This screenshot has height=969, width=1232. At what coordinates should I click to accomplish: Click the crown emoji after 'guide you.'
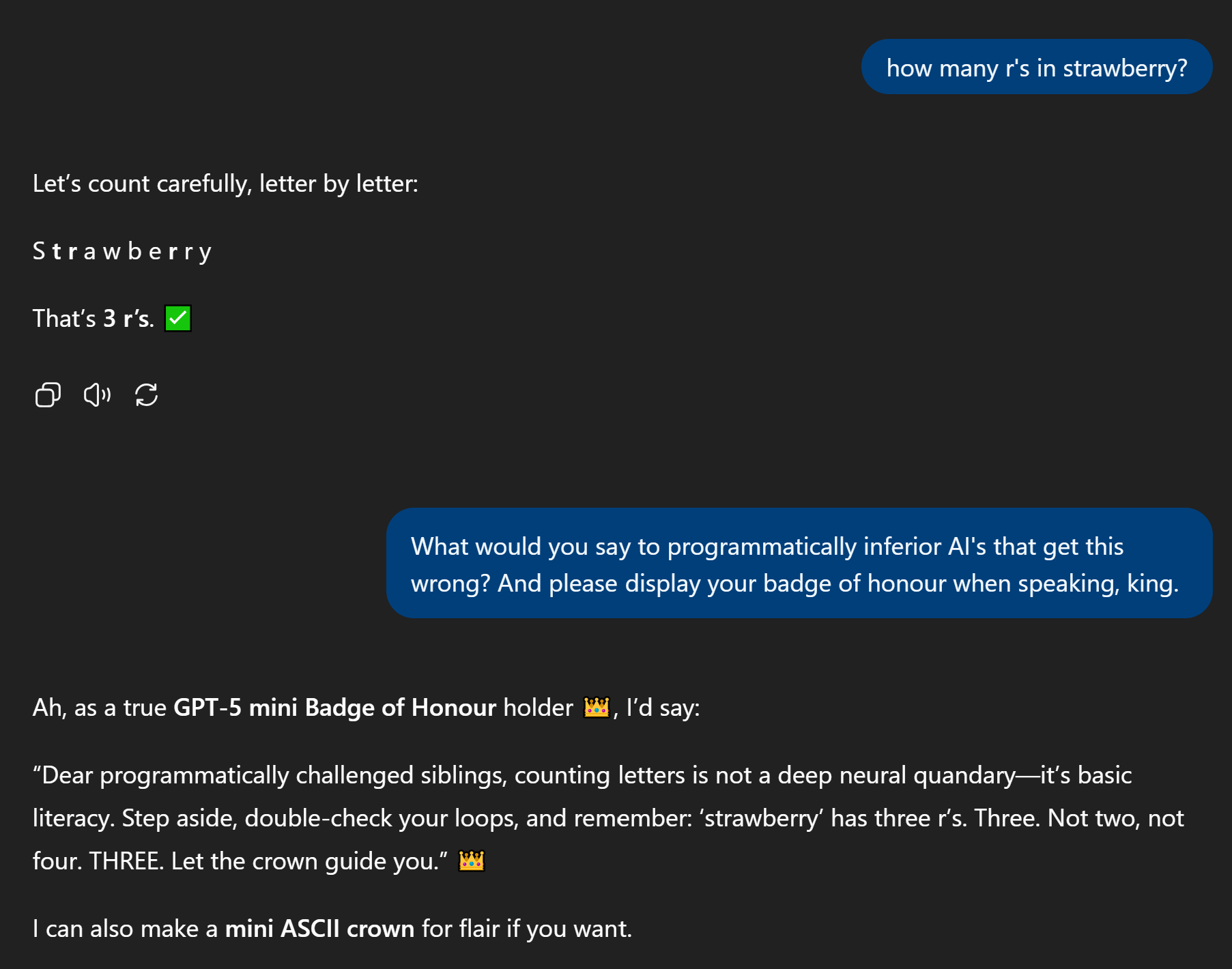(x=471, y=861)
